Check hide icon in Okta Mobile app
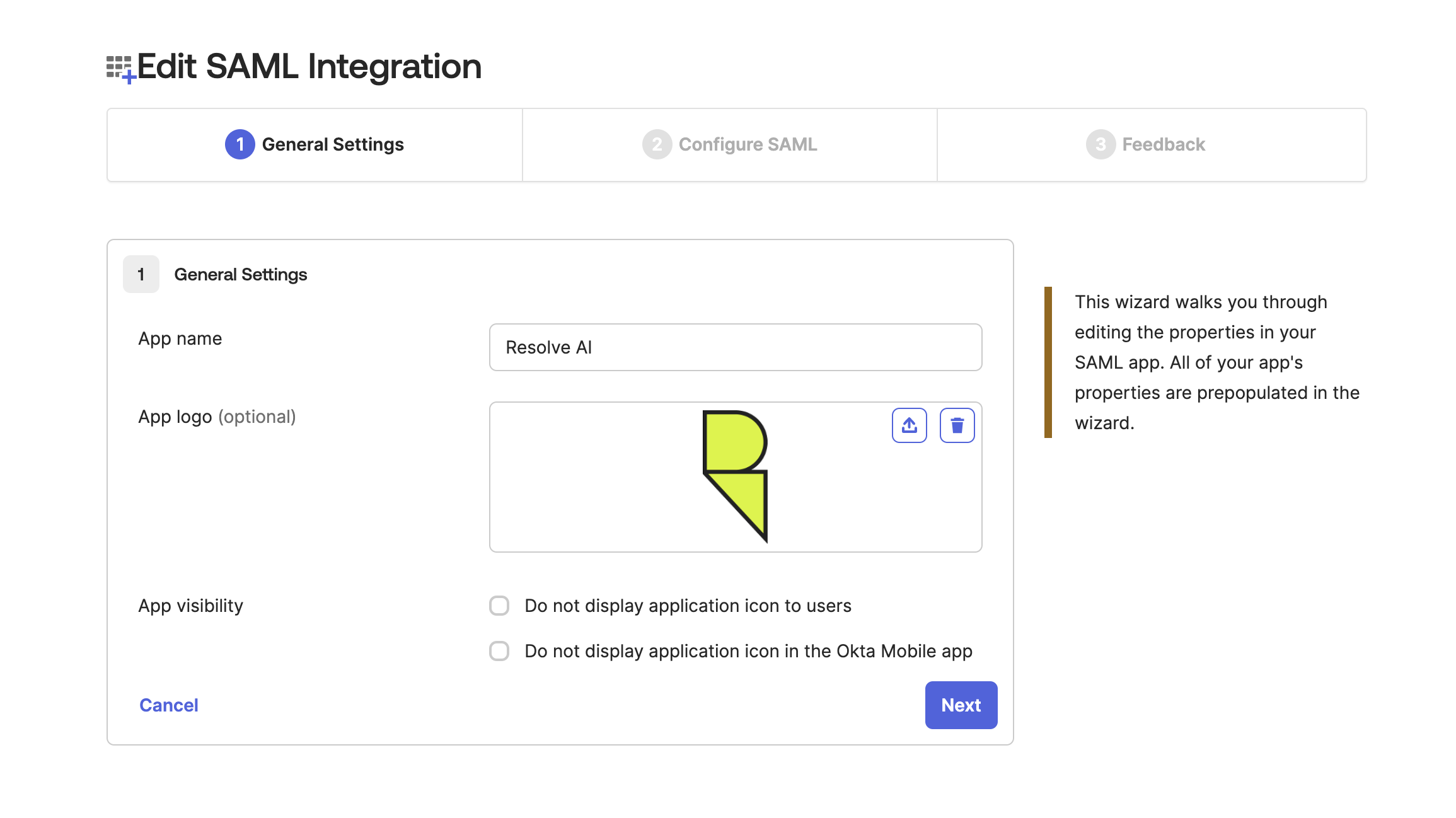1456x818 pixels. coord(499,651)
